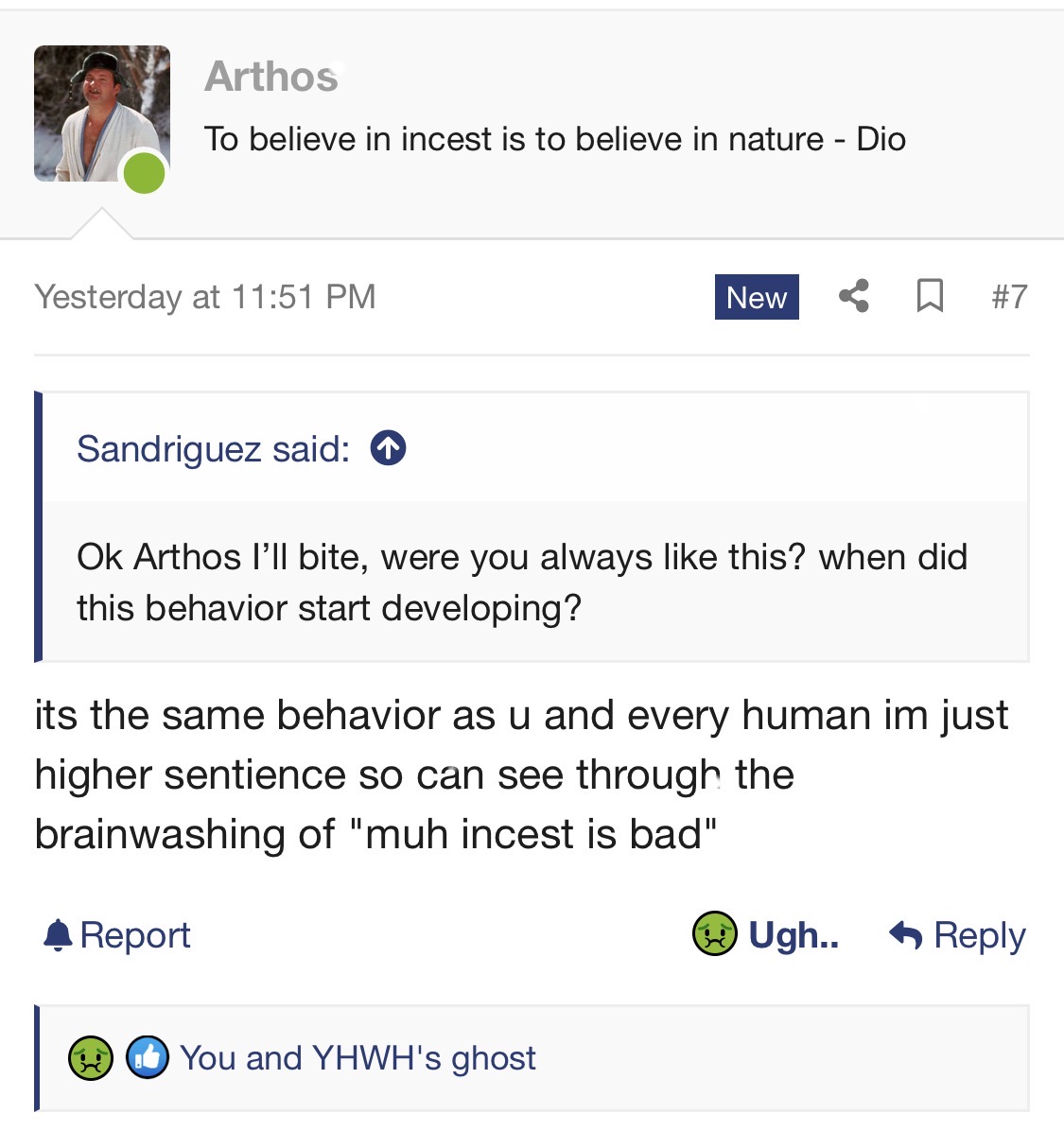This screenshot has height=1131, width=1064.
Task: Click the green nauseated face next to Ugh..
Action: point(715,934)
